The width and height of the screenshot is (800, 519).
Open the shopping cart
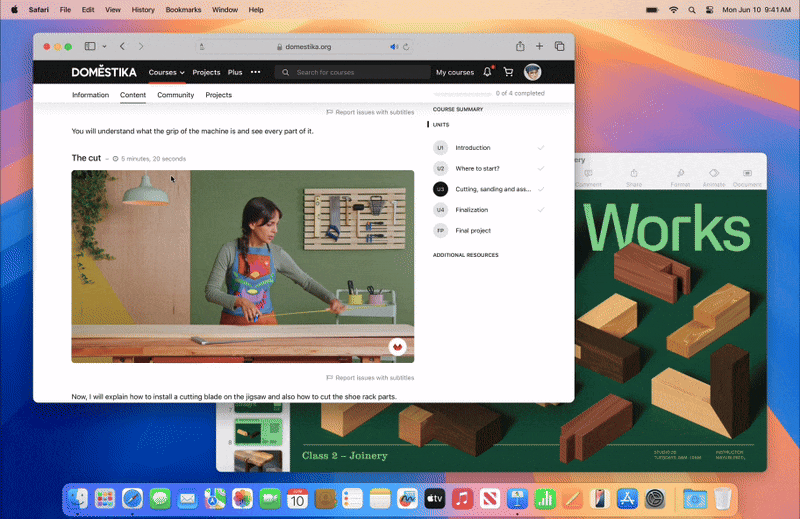[x=508, y=72]
